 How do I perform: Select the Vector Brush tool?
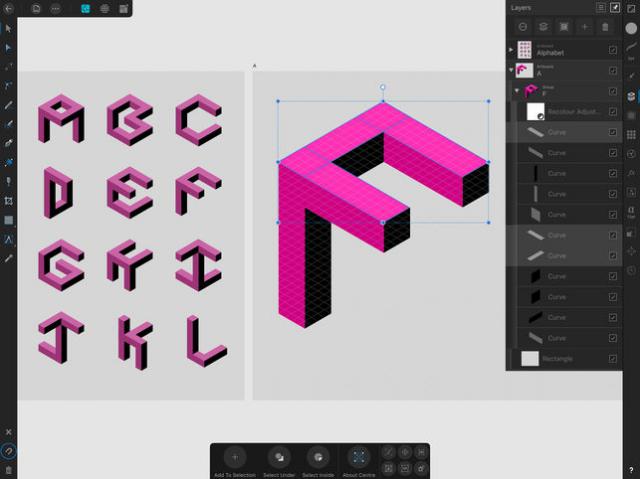click(8, 124)
